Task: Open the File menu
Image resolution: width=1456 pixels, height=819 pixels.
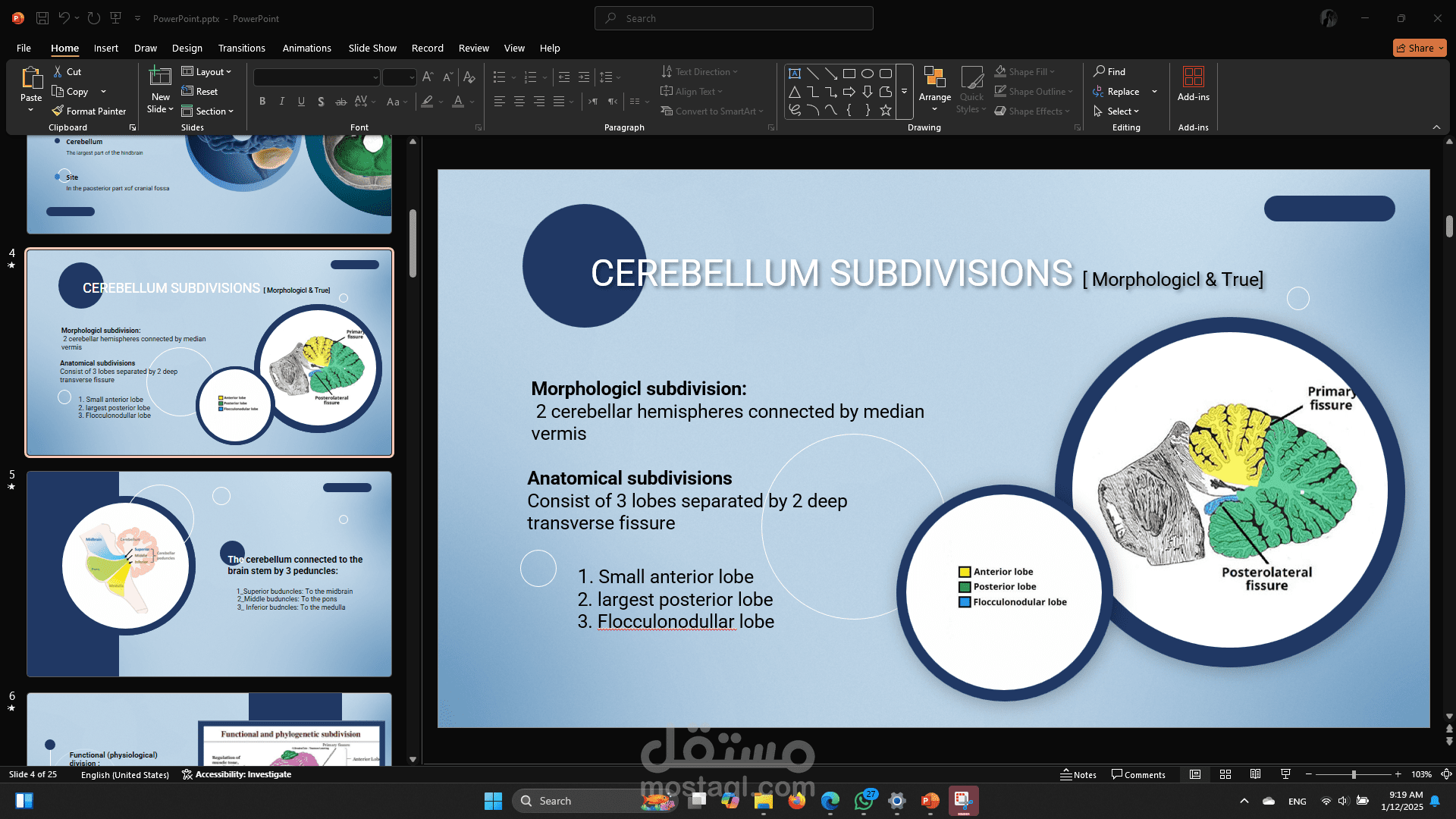Action: pyautogui.click(x=24, y=48)
